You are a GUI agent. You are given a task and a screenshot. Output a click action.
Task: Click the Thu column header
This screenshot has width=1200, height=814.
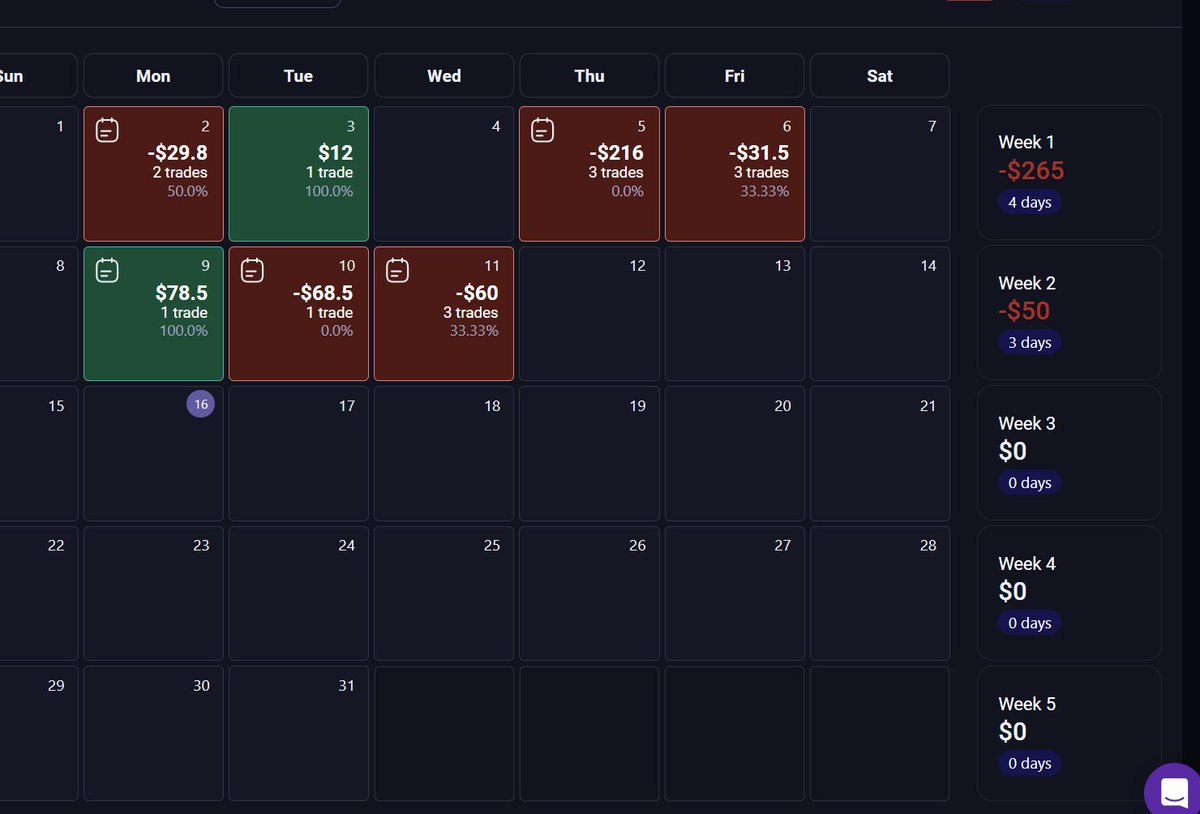tap(589, 76)
